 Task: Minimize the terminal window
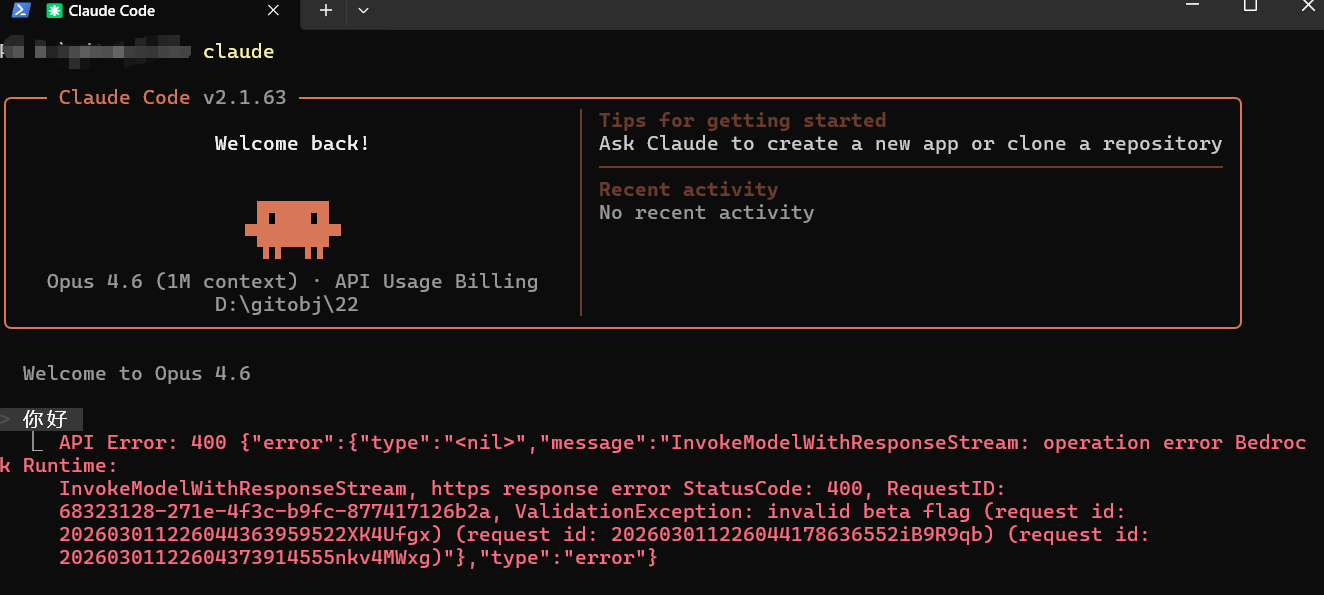coord(1190,6)
